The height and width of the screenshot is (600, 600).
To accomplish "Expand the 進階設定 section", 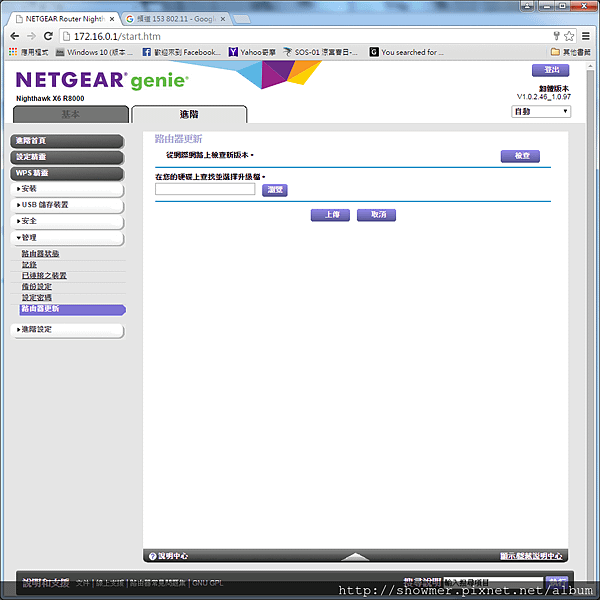I will 67,330.
